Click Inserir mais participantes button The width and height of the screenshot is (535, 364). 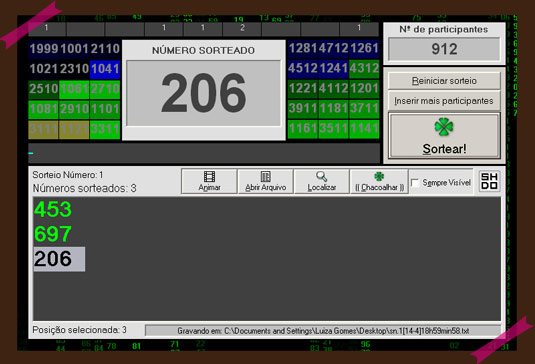(x=444, y=101)
